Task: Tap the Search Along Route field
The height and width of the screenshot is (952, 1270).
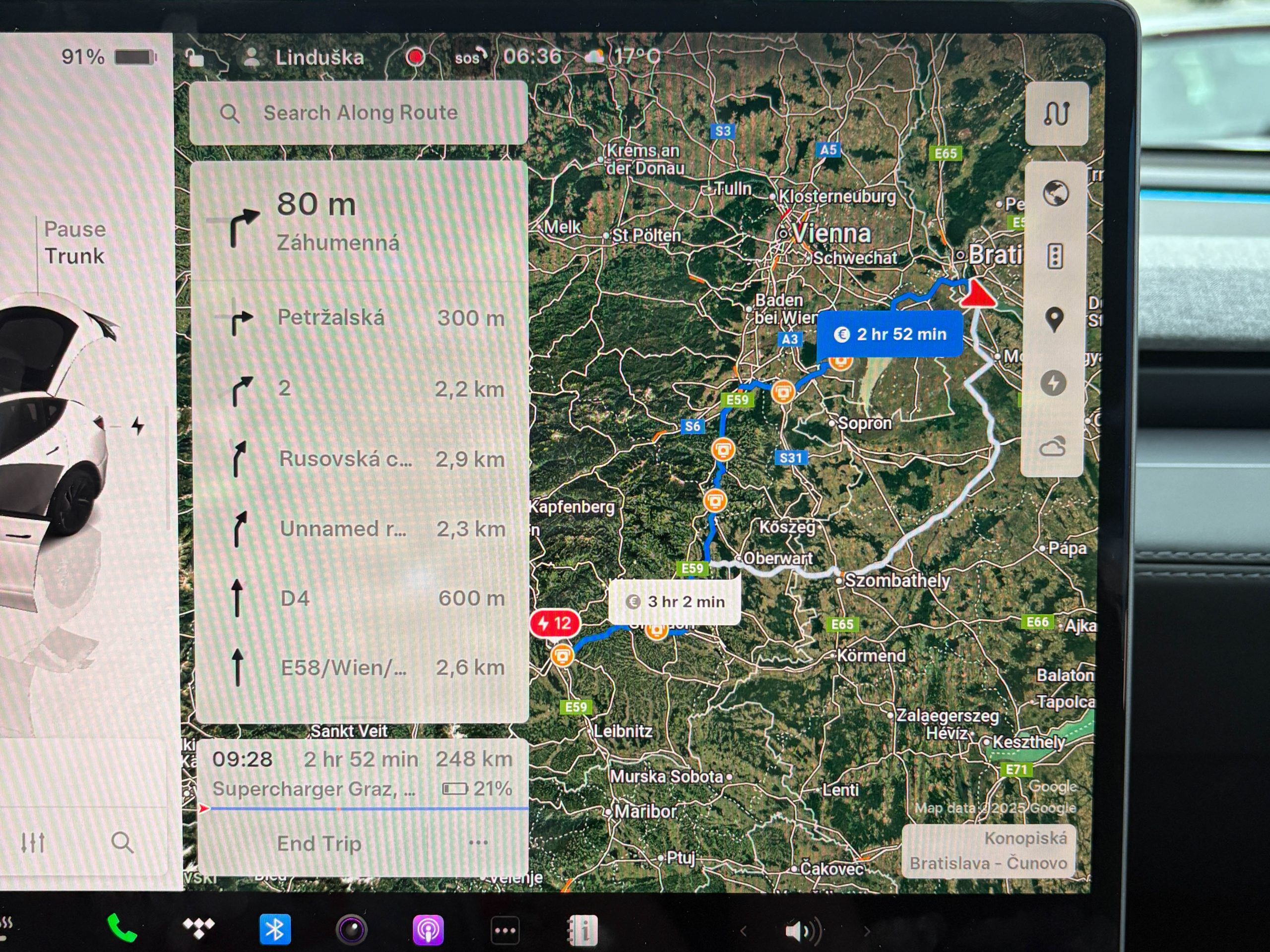Action: 359,113
